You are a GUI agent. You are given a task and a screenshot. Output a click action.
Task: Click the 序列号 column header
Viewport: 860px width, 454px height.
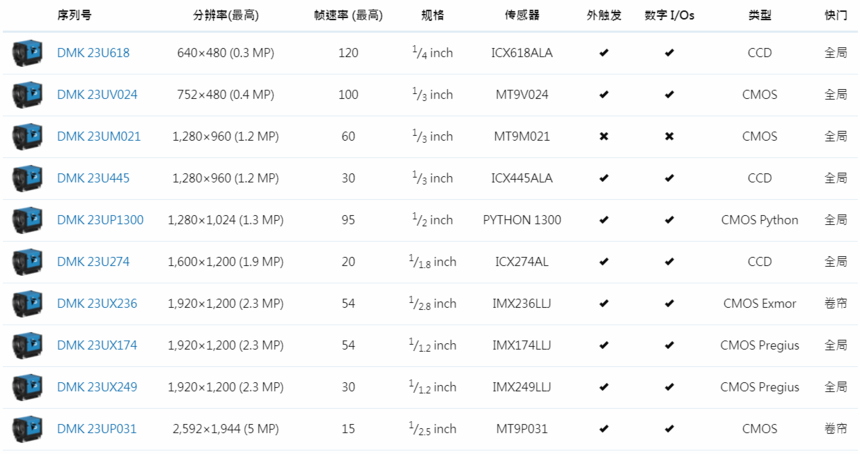pyautogui.click(x=75, y=16)
